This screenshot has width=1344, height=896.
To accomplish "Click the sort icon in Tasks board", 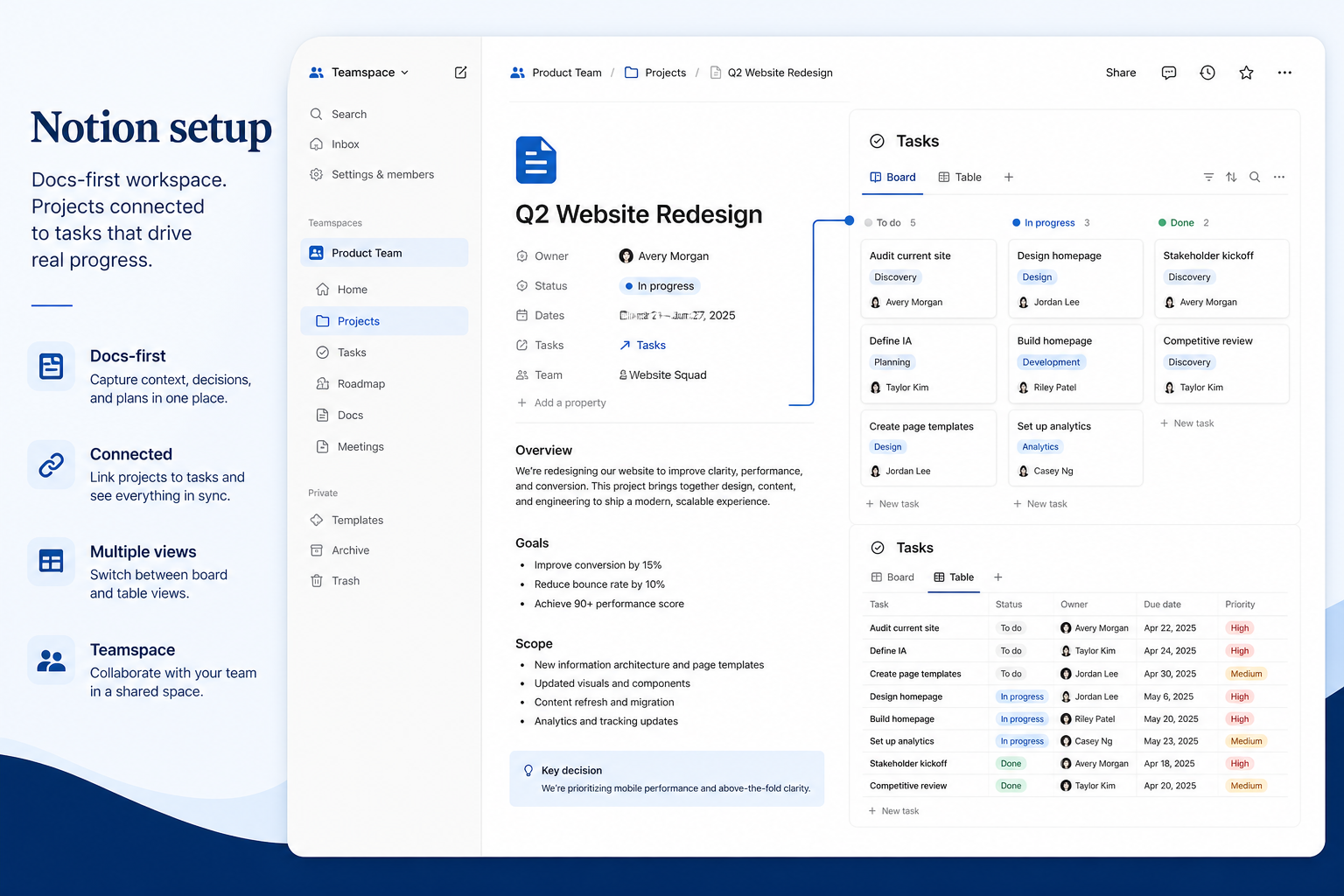I will point(1231,178).
